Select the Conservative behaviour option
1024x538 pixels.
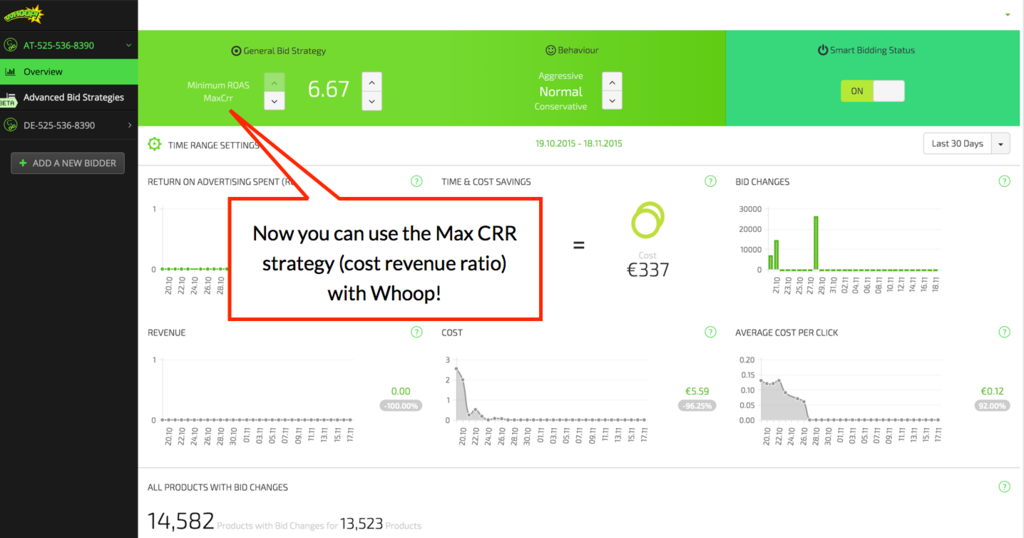coord(560,106)
